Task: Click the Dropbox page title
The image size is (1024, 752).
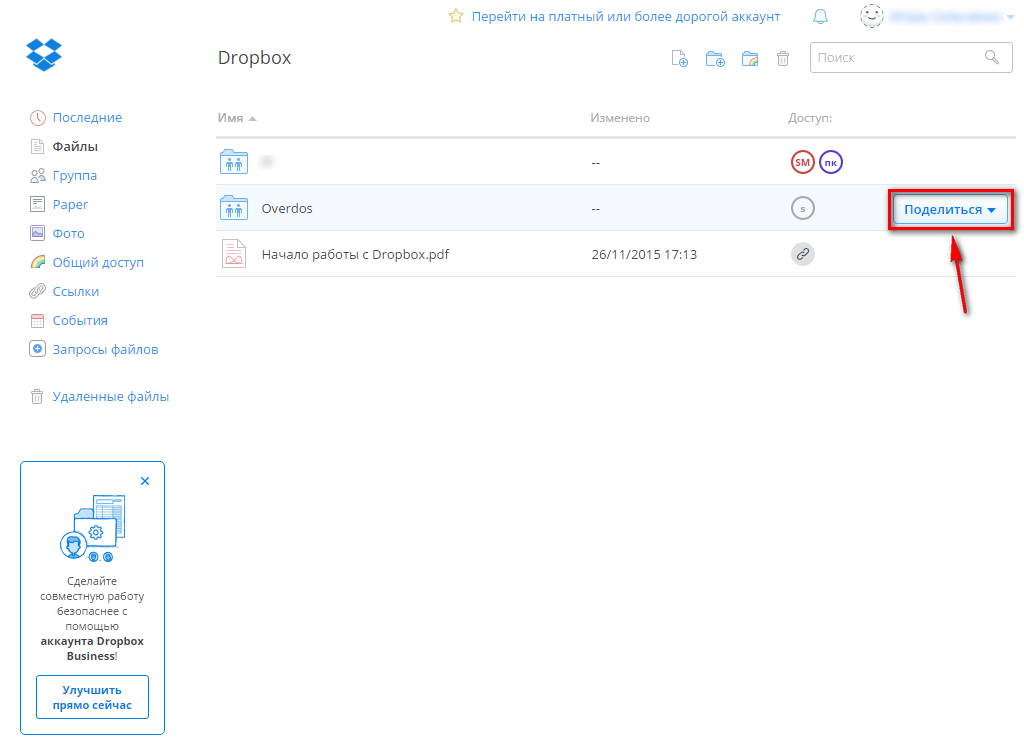Action: (x=254, y=57)
